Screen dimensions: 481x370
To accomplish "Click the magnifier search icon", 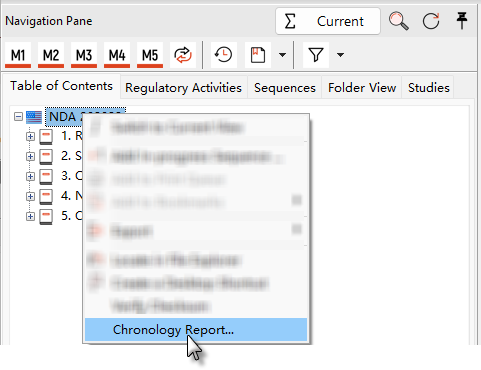I will coord(399,21).
